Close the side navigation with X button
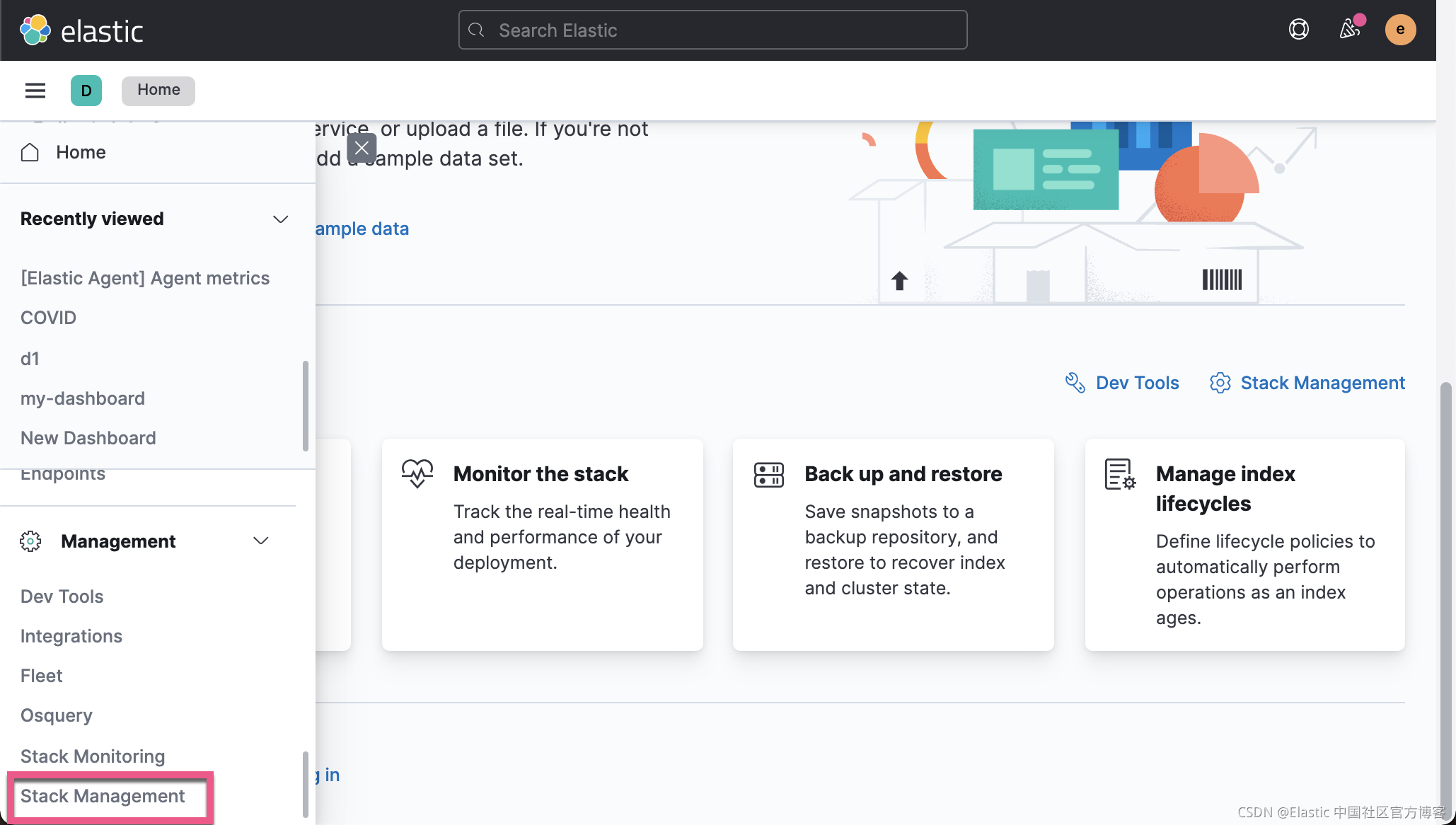The width and height of the screenshot is (1456, 825). click(362, 148)
